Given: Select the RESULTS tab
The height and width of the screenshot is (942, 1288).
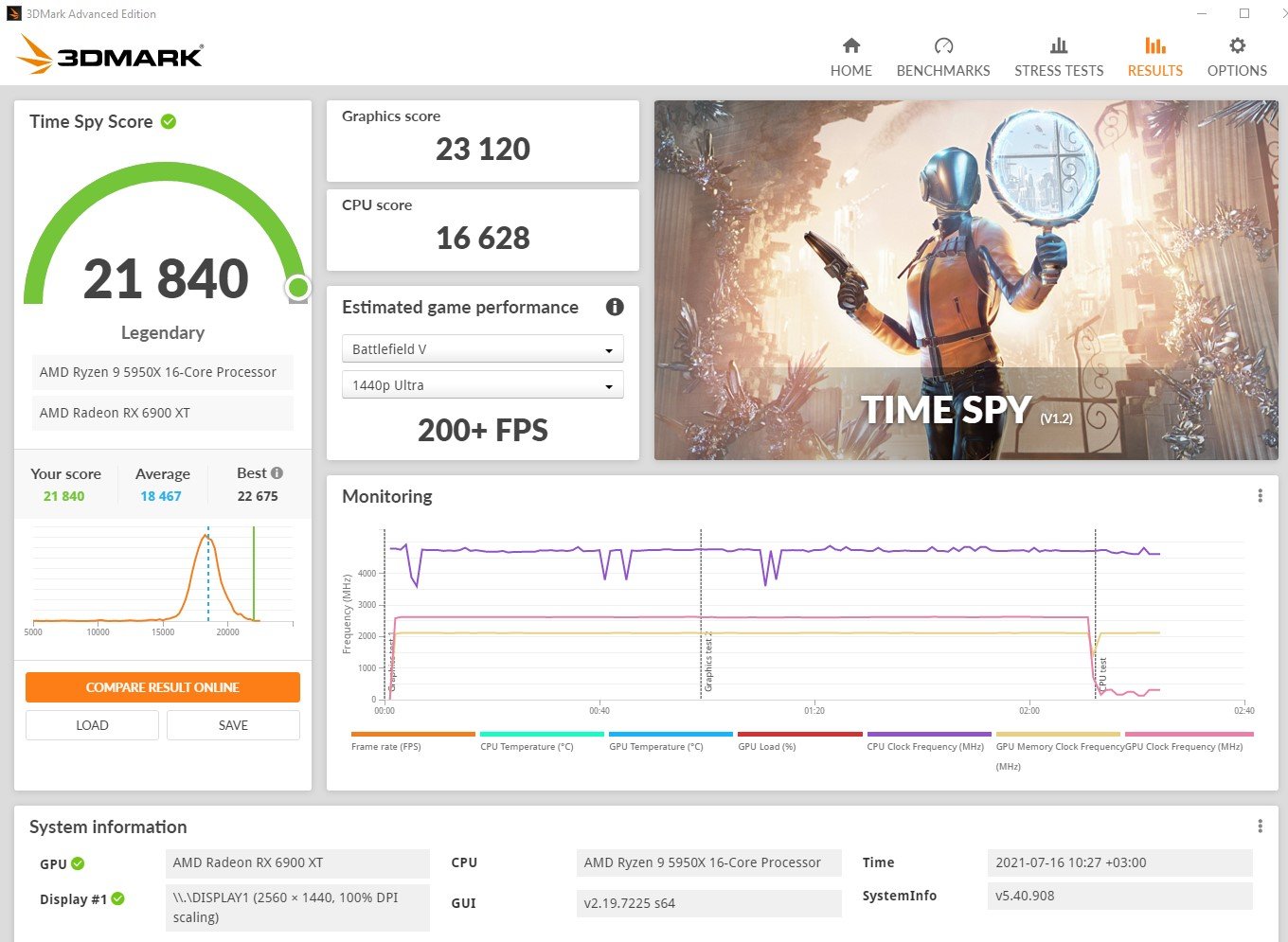Looking at the screenshot, I should click(1155, 71).
